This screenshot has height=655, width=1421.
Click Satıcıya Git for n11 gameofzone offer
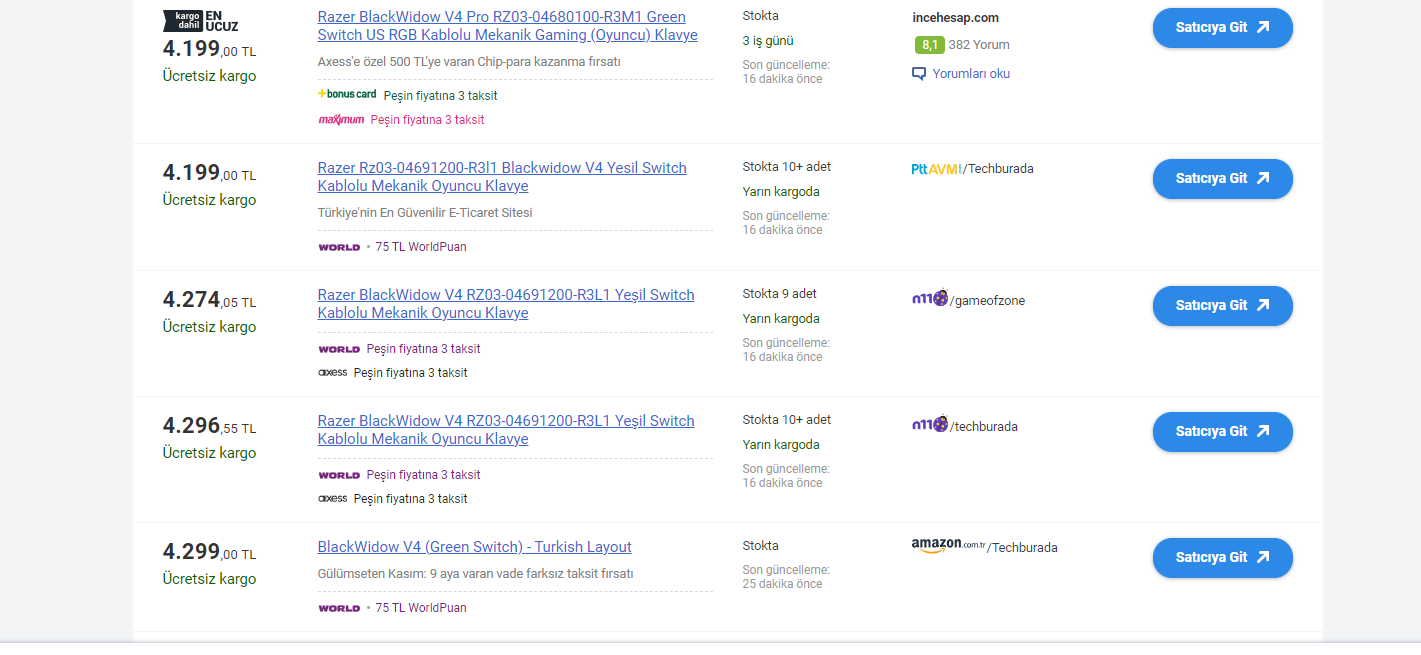(x=1222, y=305)
